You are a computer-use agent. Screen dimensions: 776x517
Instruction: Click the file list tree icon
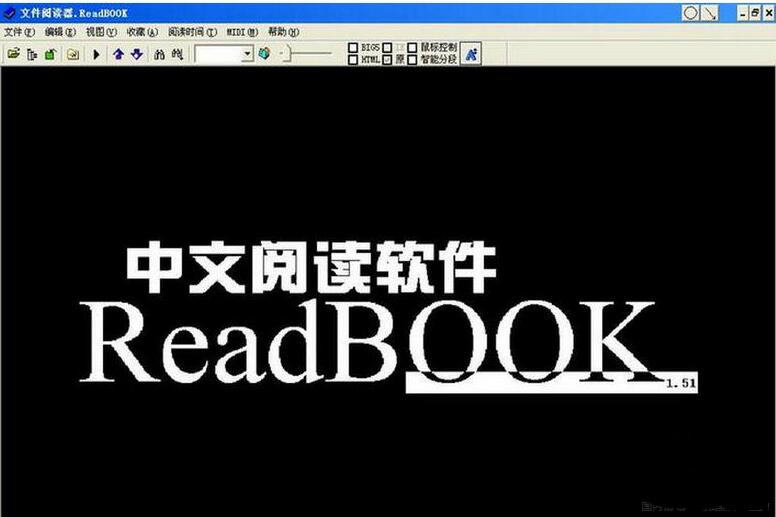(32, 54)
